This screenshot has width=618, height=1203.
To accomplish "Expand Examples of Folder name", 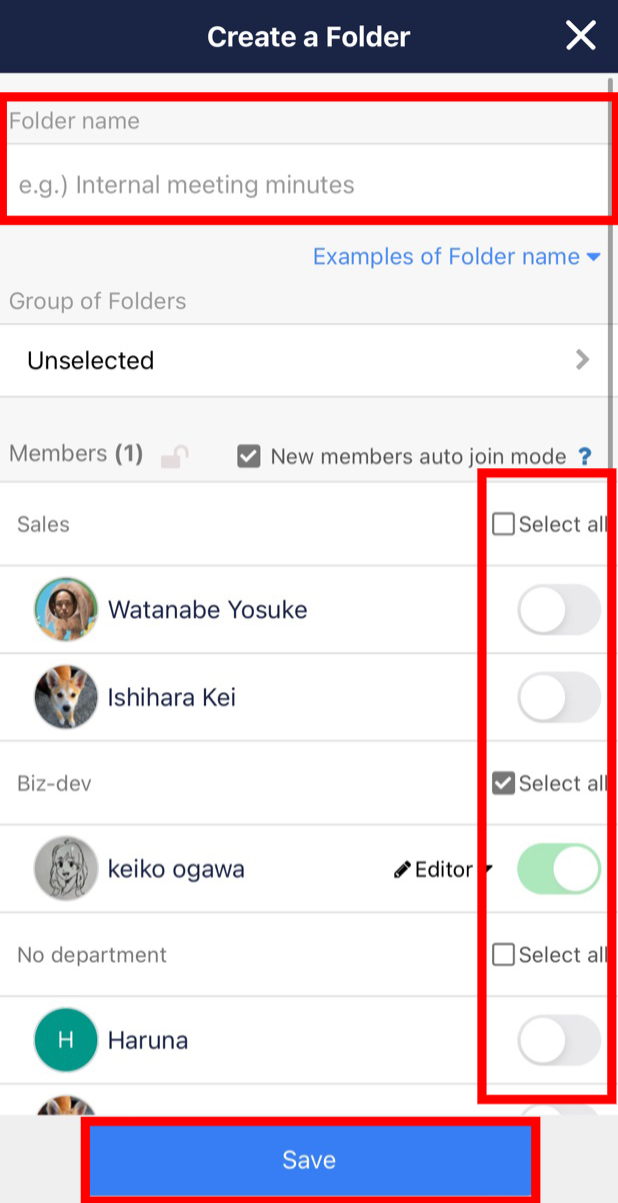I will point(457,257).
